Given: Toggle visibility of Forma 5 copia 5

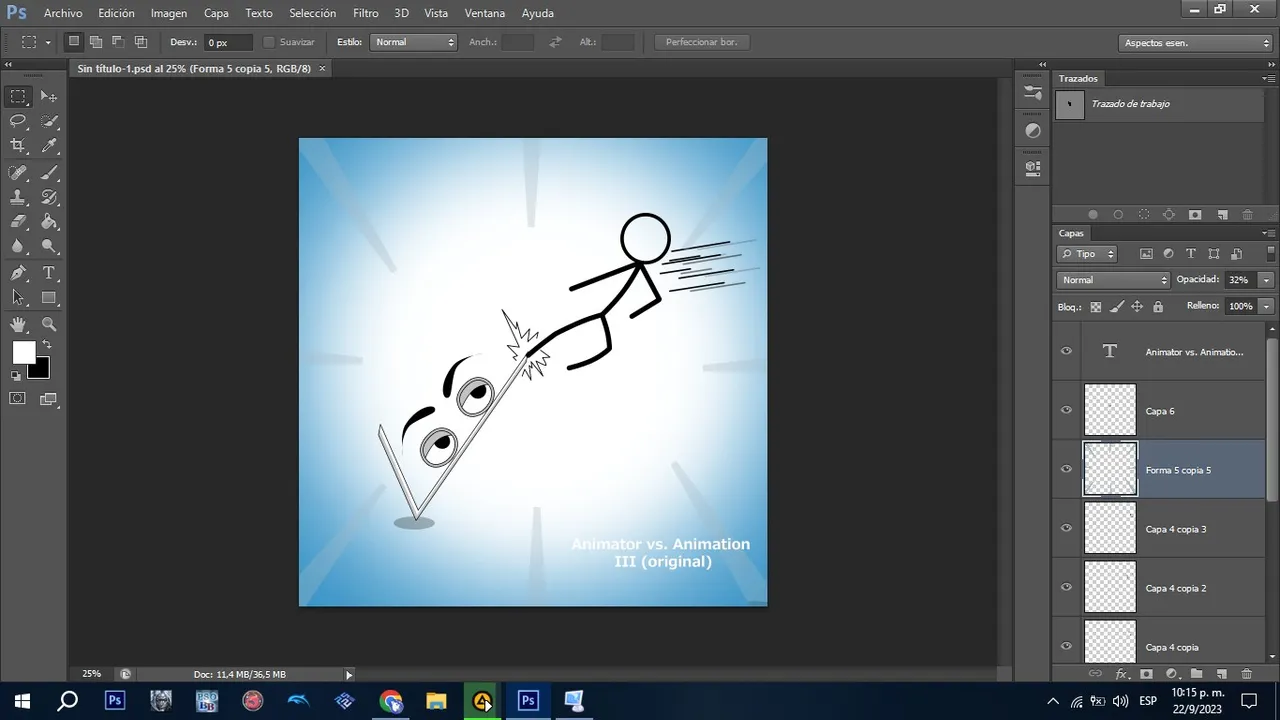Looking at the screenshot, I should coord(1066,469).
